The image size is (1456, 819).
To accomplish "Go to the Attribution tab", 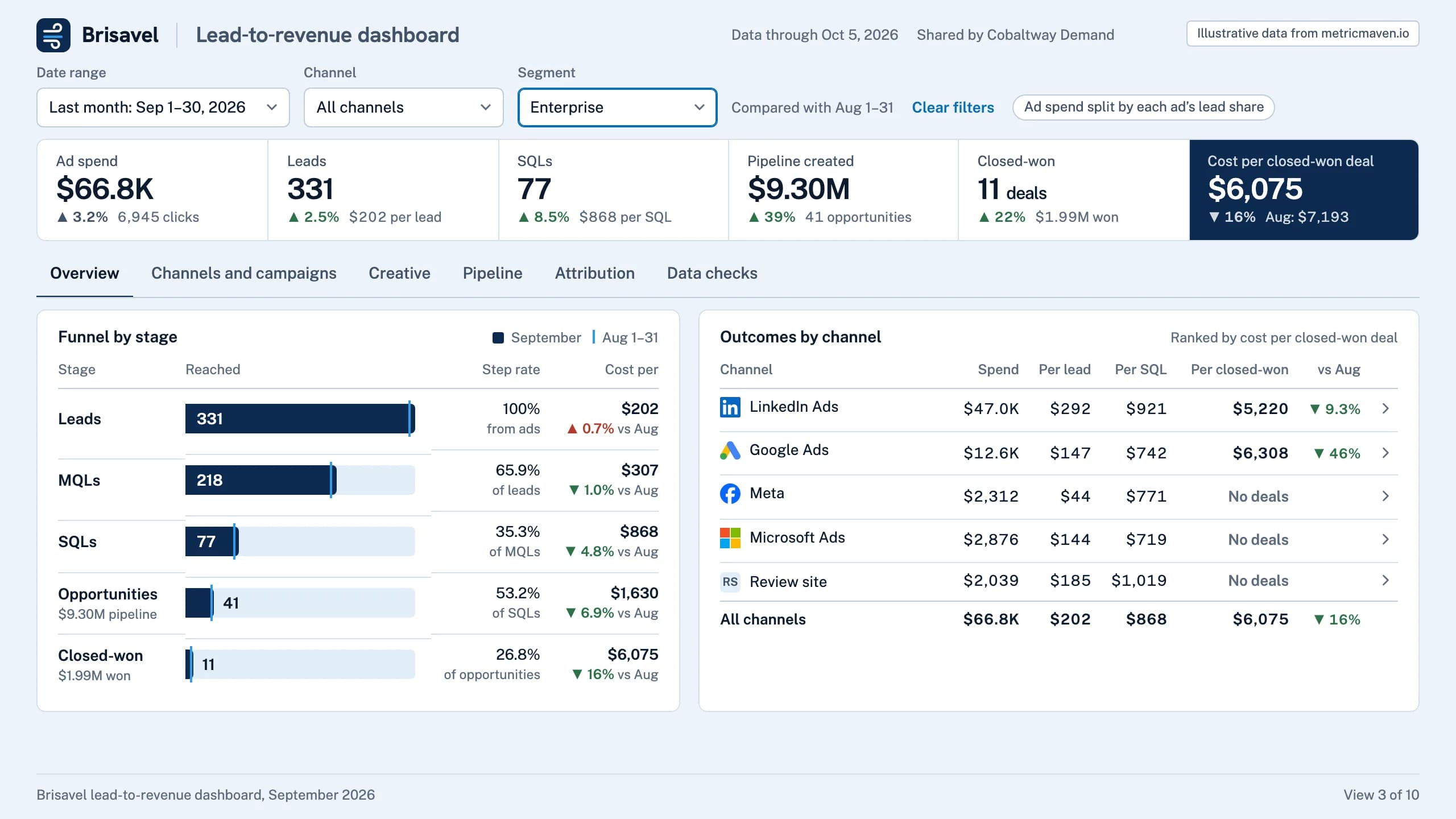I will 594,274.
